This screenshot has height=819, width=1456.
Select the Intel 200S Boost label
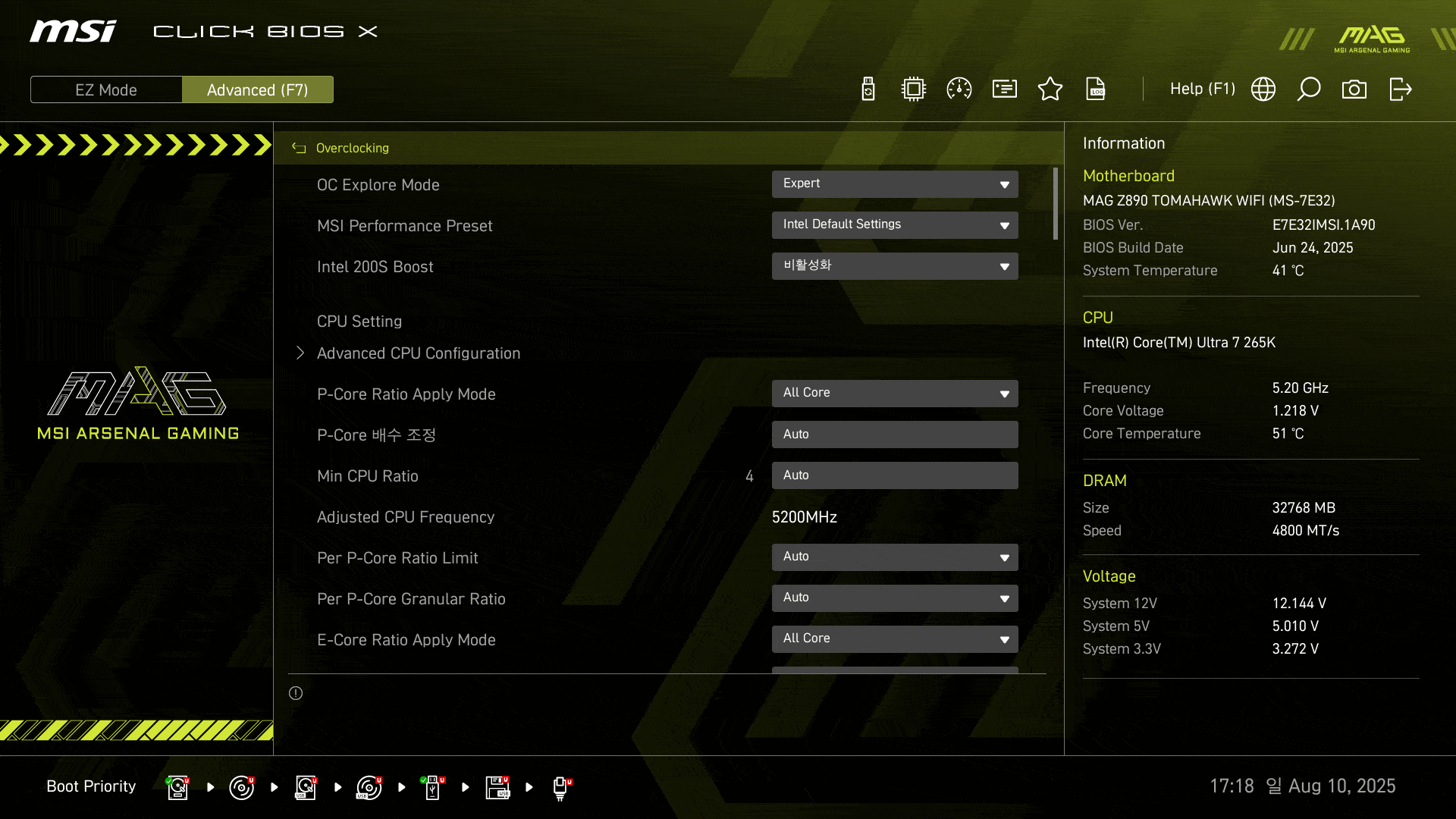(x=375, y=267)
